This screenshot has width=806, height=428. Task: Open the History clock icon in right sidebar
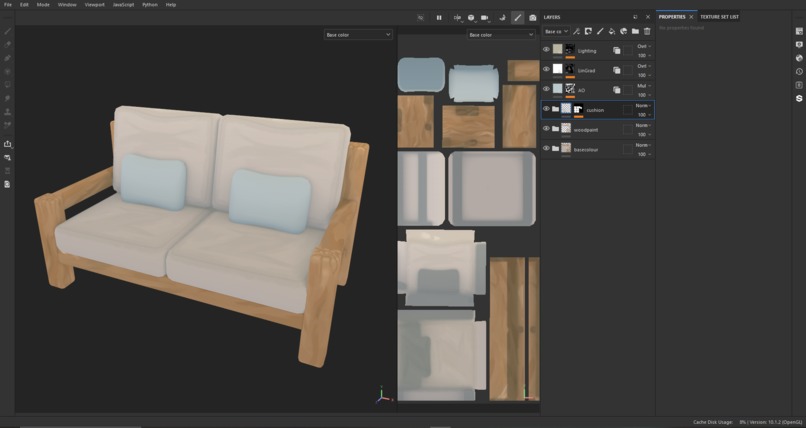tap(799, 71)
